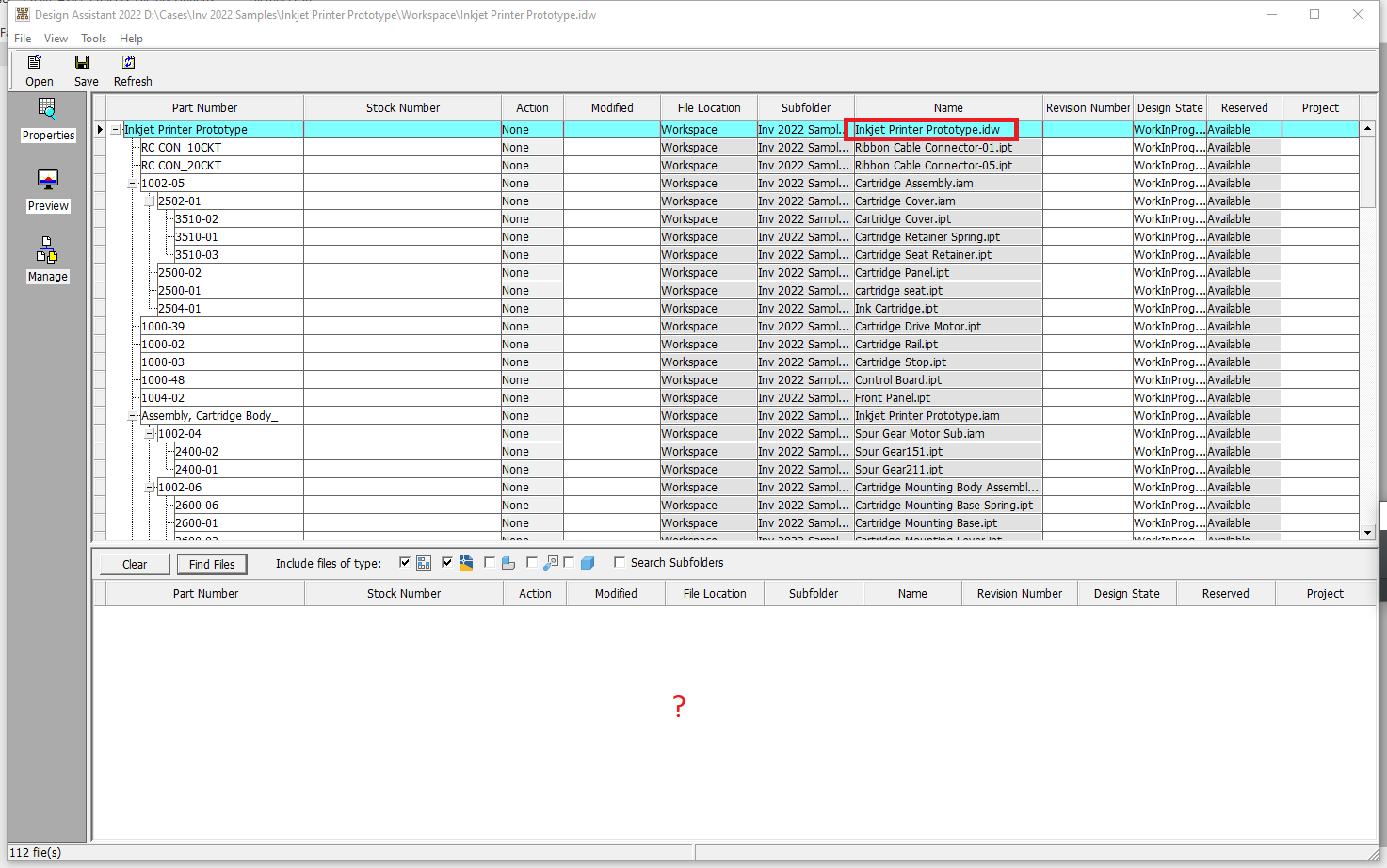This screenshot has width=1387, height=868.
Task: Collapse the 2502-01 Cartridge Cover node
Action: click(151, 201)
